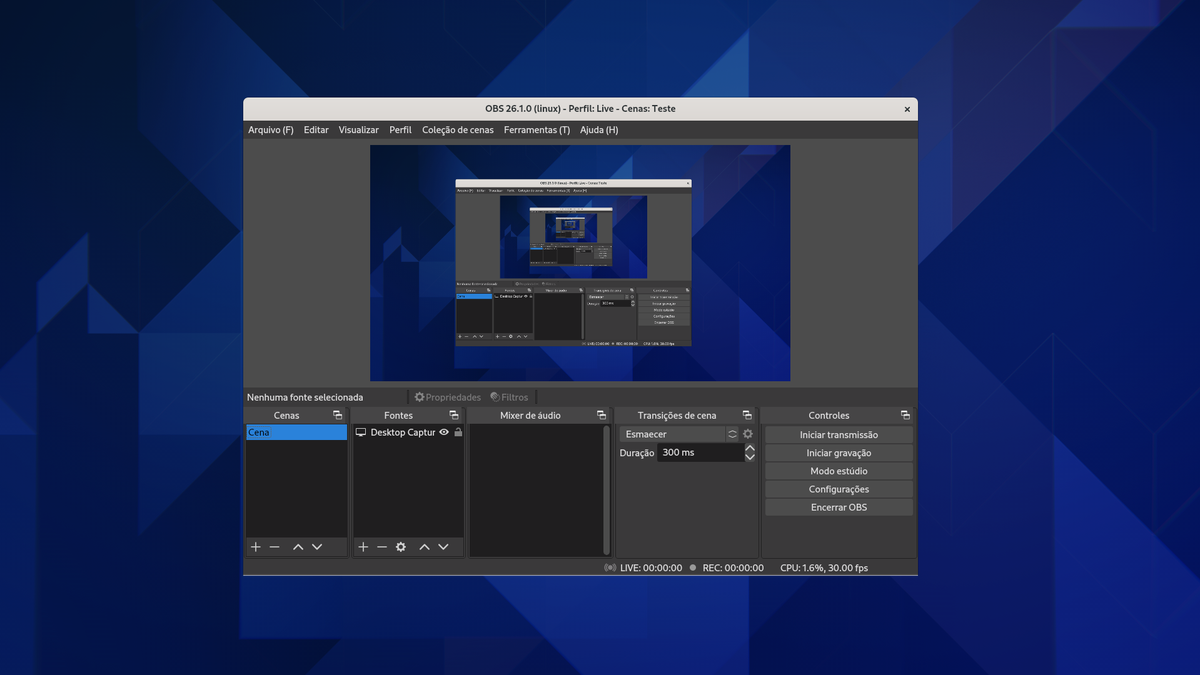
Task: Click the LIVE: 00:00:00 timer text
Action: tap(651, 567)
